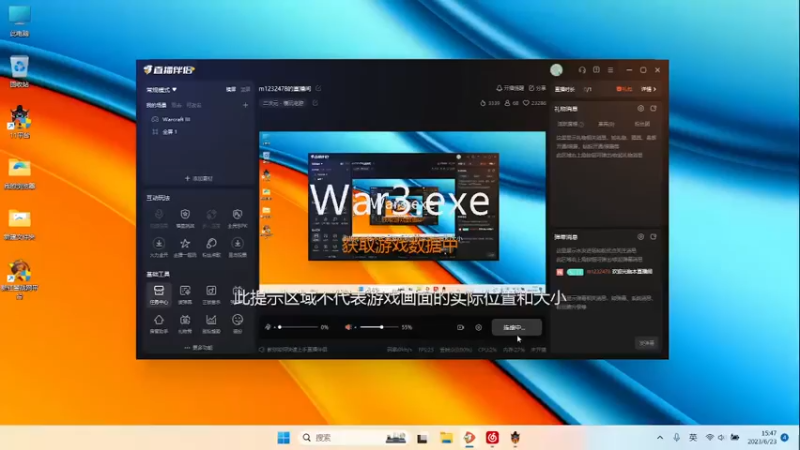Edit the stream category tag icon
The image size is (800, 450).
coord(315,103)
